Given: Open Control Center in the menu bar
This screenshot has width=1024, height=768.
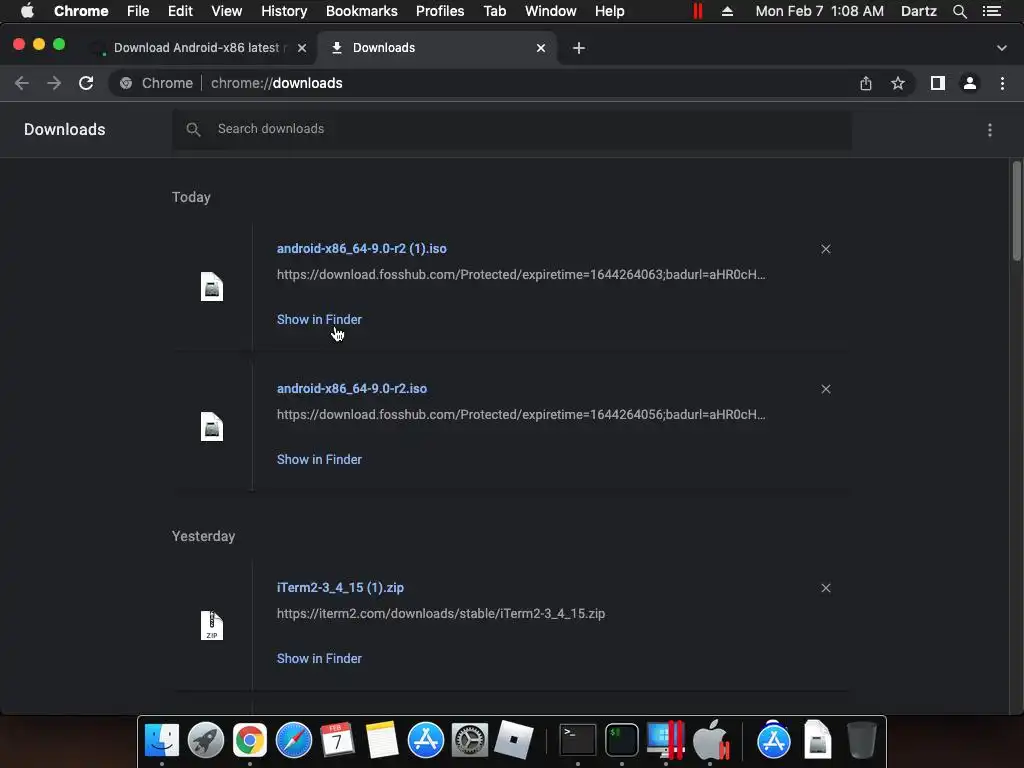Looking at the screenshot, I should (x=992, y=11).
